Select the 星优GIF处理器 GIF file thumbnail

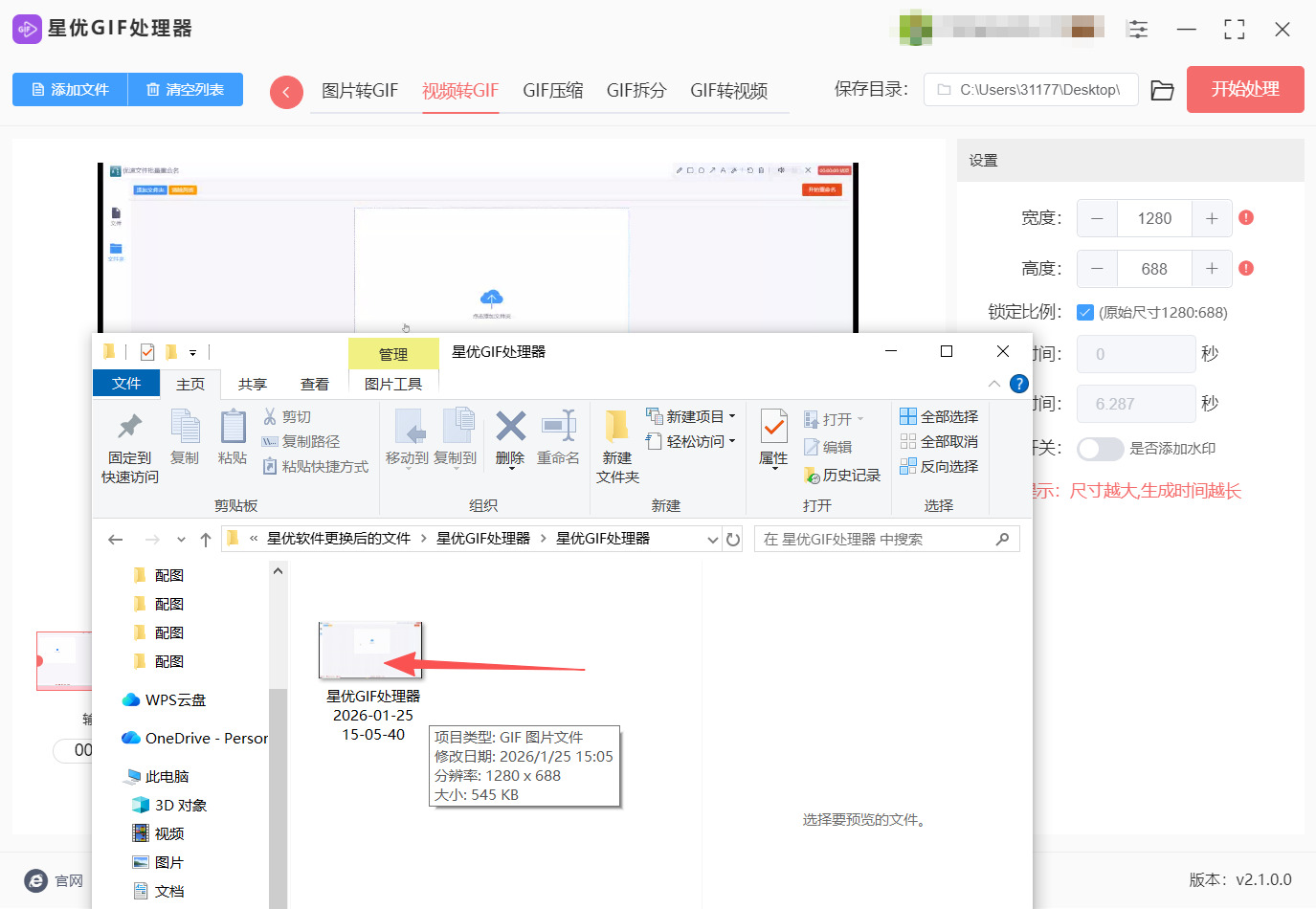[x=371, y=651]
